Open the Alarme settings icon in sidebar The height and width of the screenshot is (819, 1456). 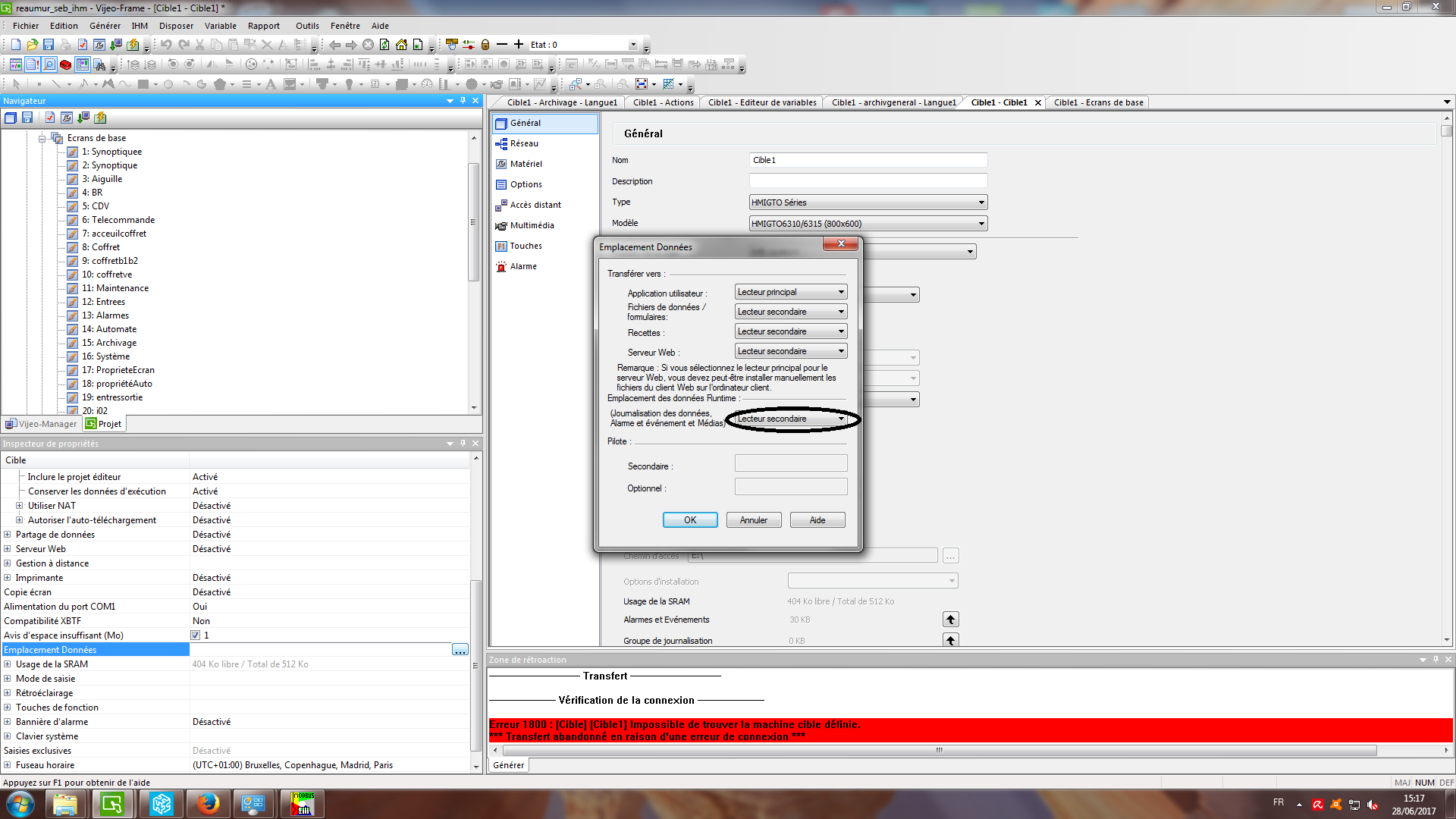(501, 266)
